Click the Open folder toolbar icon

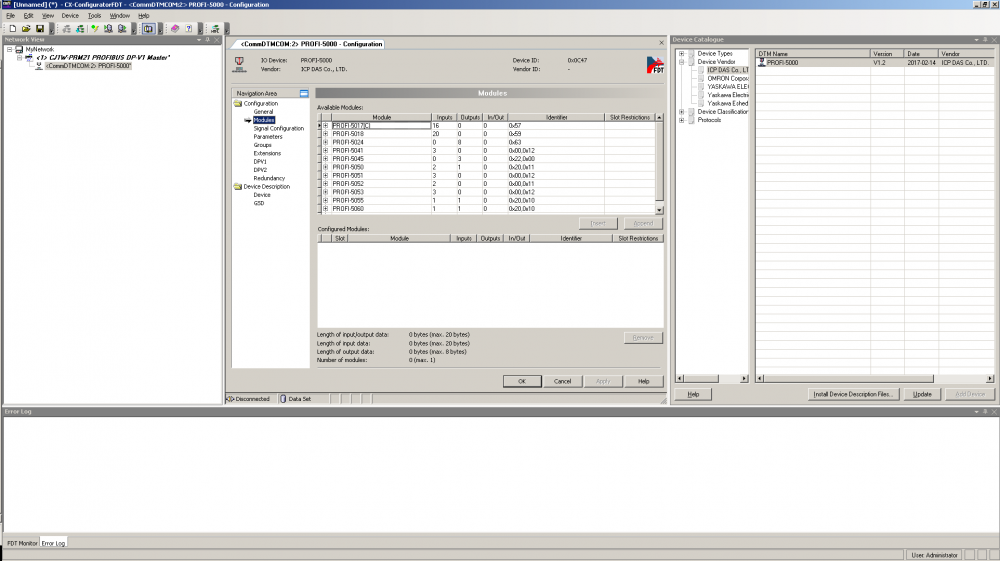coord(26,29)
